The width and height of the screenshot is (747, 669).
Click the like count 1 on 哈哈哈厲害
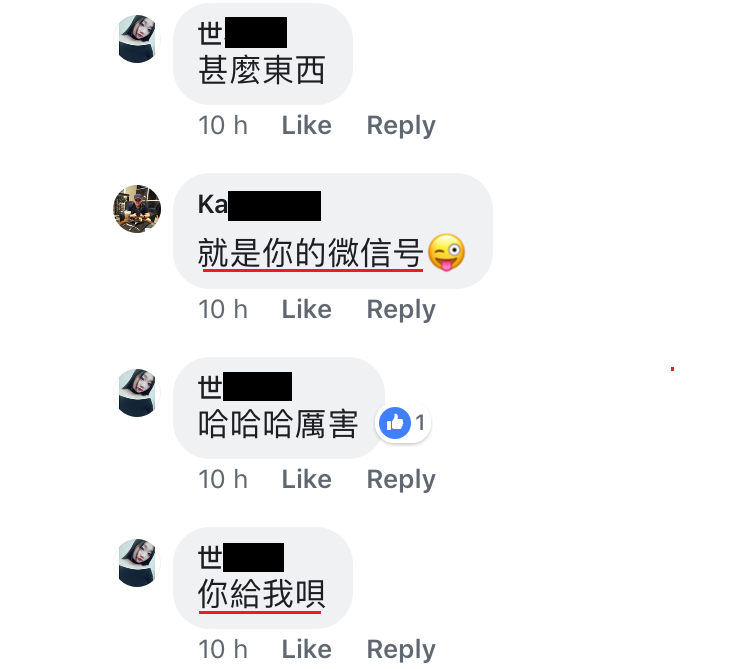pyautogui.click(x=420, y=423)
